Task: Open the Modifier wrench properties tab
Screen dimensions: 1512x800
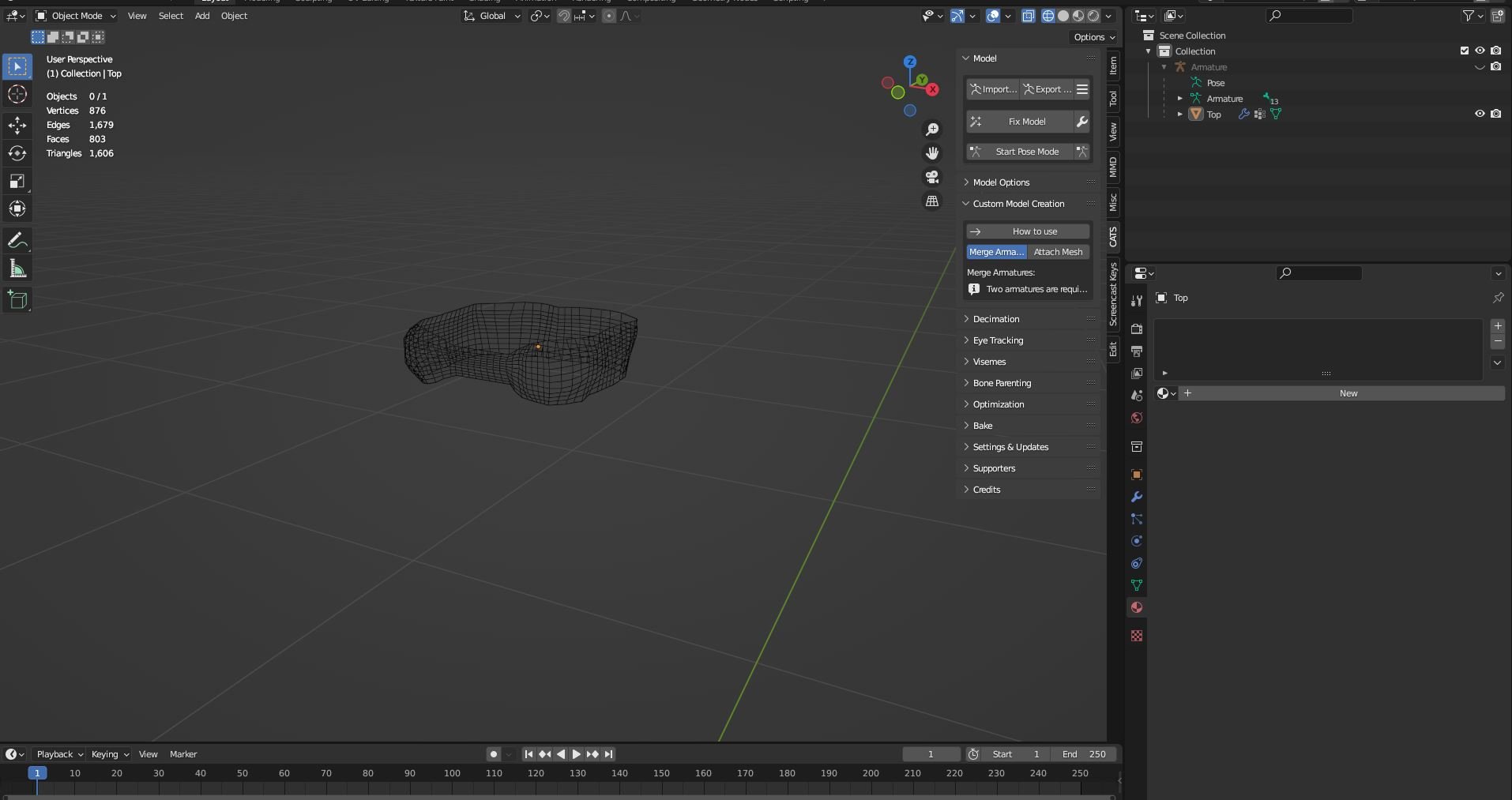Action: point(1137,497)
